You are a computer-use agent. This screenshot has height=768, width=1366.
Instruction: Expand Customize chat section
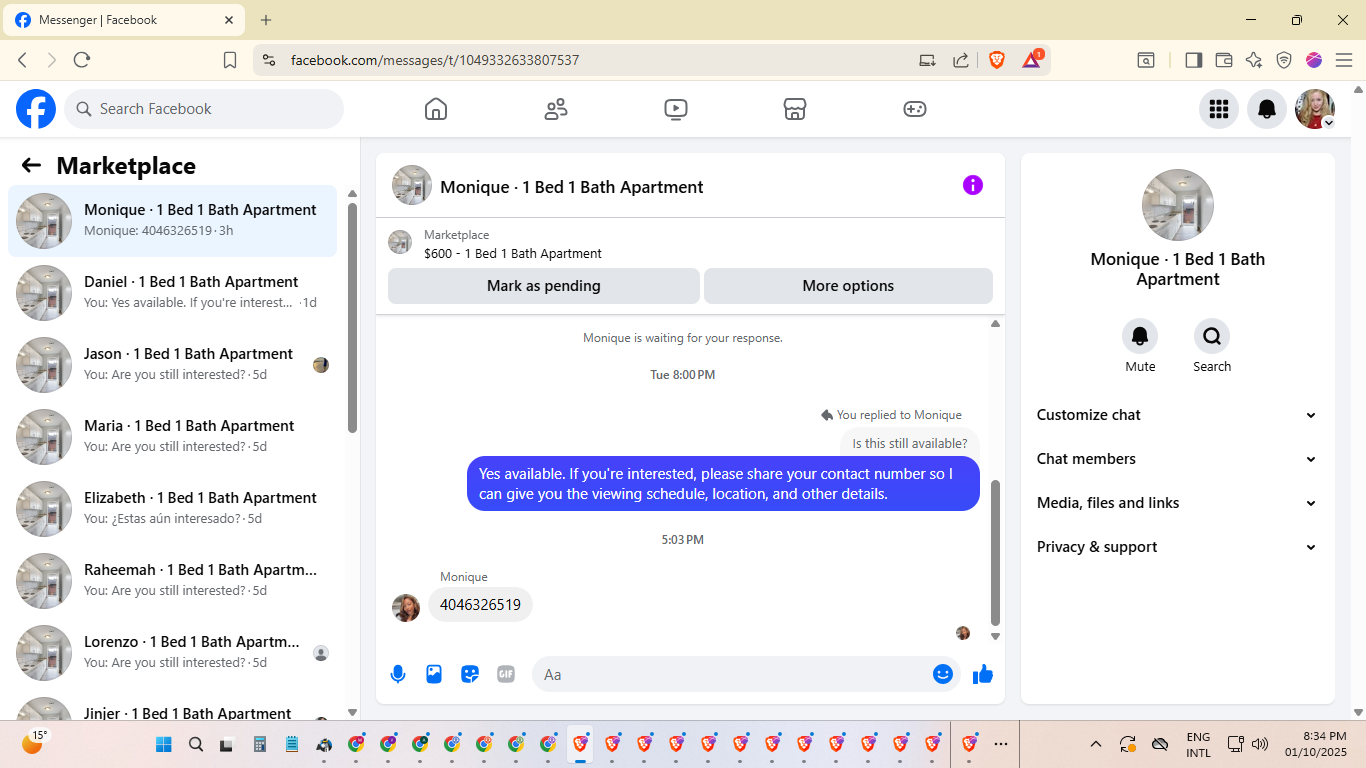coord(1177,415)
